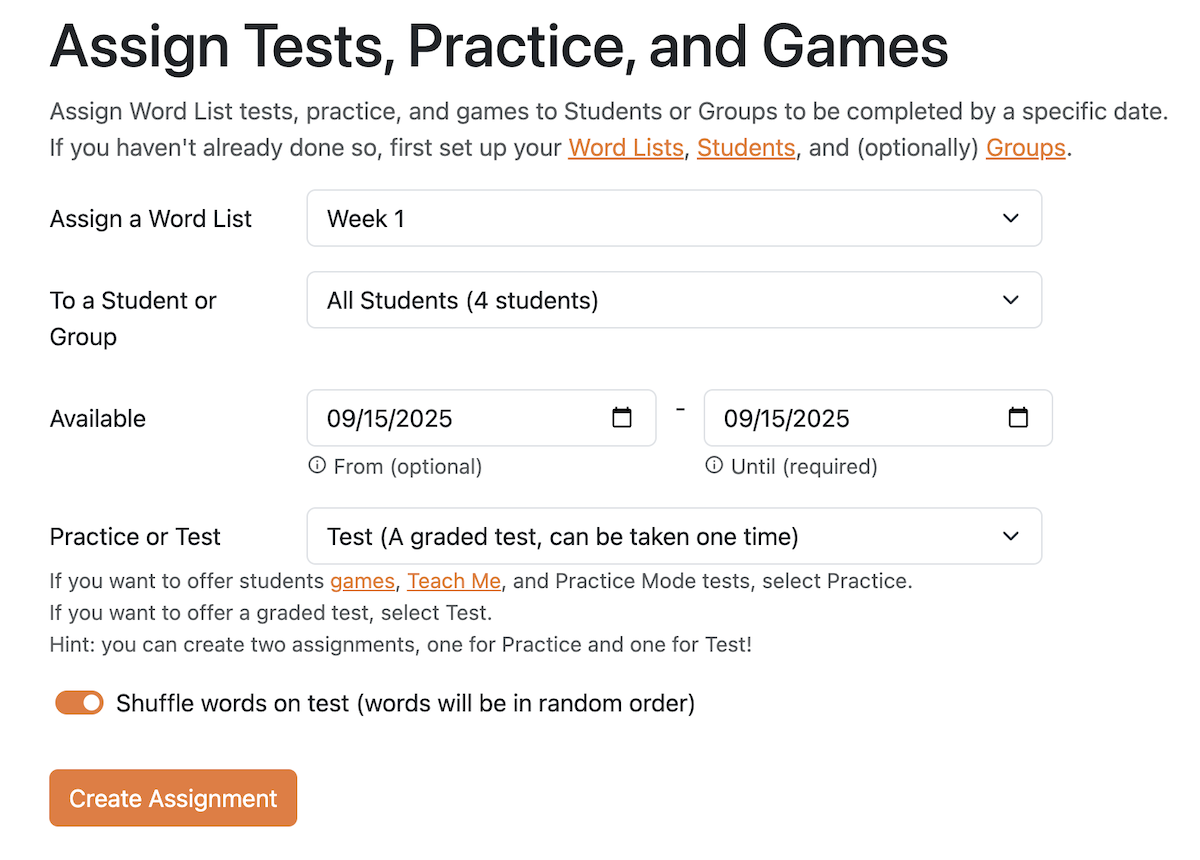
Task: Open the calendar picker for the Until date
Action: pyautogui.click(x=1018, y=418)
